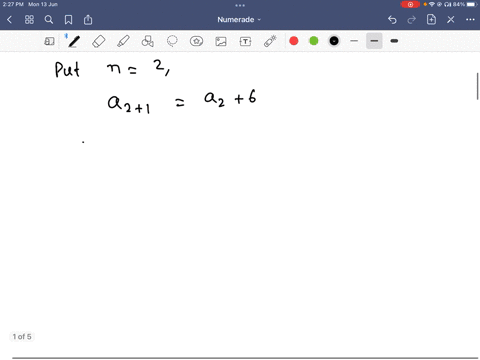Open the Elements sticker tool
480x360 pixels.
click(196, 41)
